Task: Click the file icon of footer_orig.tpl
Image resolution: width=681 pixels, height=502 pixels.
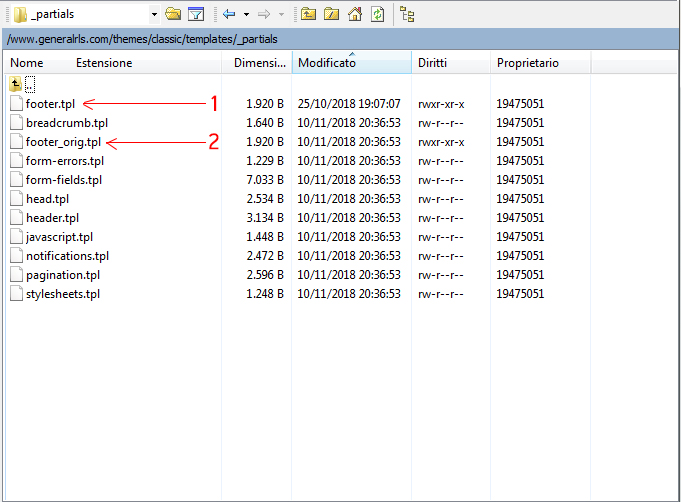Action: point(17,142)
